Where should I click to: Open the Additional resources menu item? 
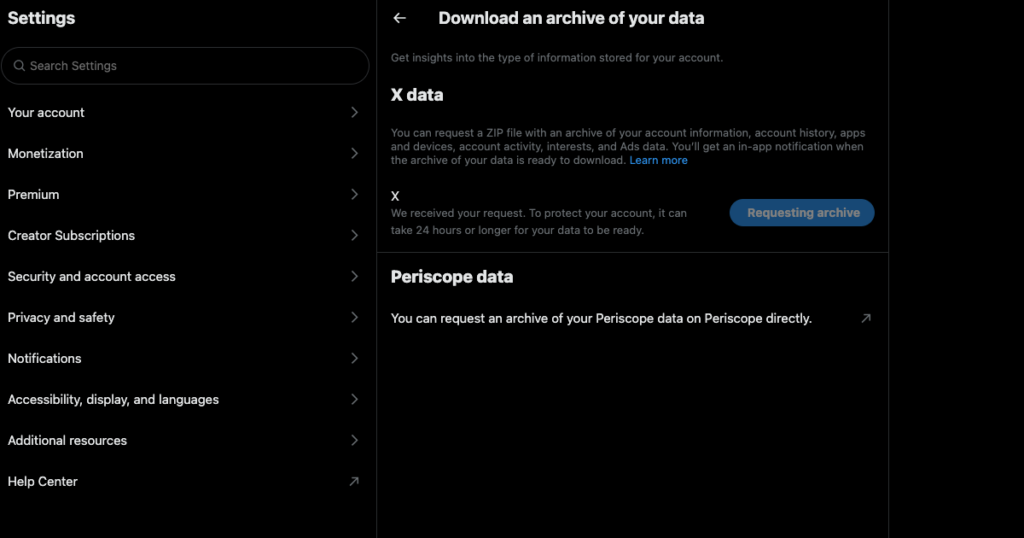[x=68, y=441]
